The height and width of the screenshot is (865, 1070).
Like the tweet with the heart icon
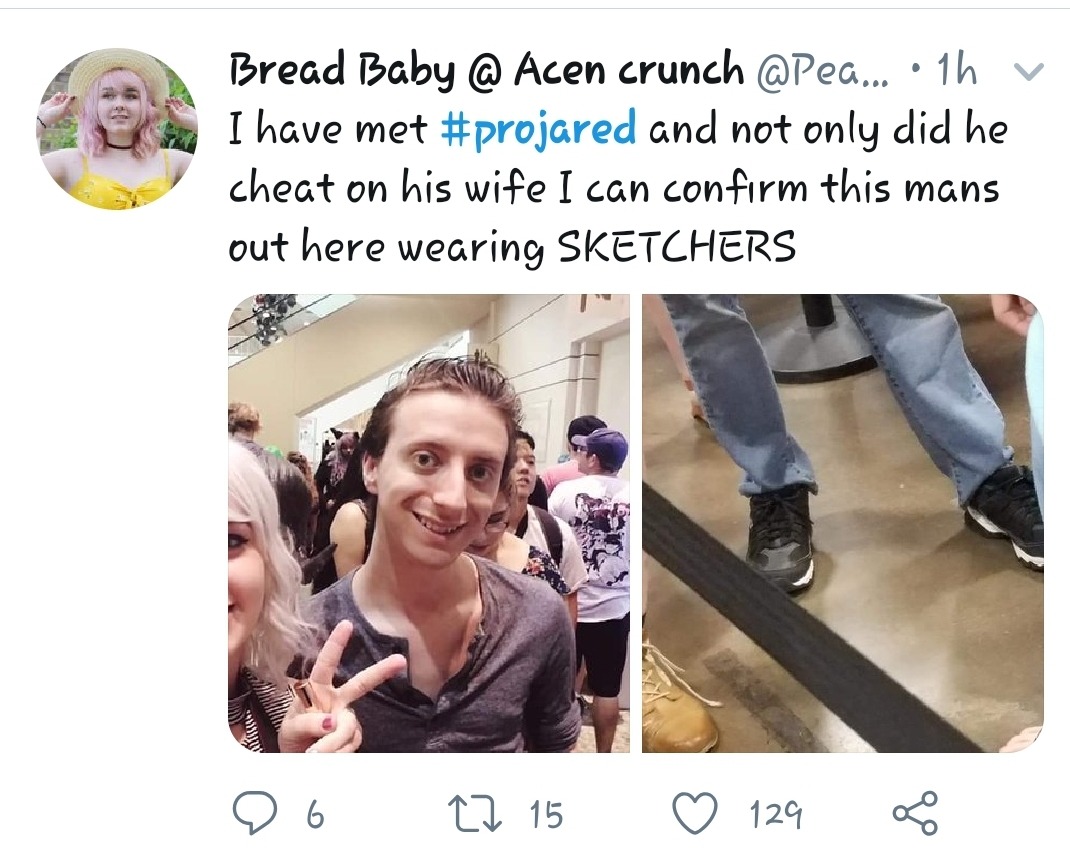click(x=695, y=813)
